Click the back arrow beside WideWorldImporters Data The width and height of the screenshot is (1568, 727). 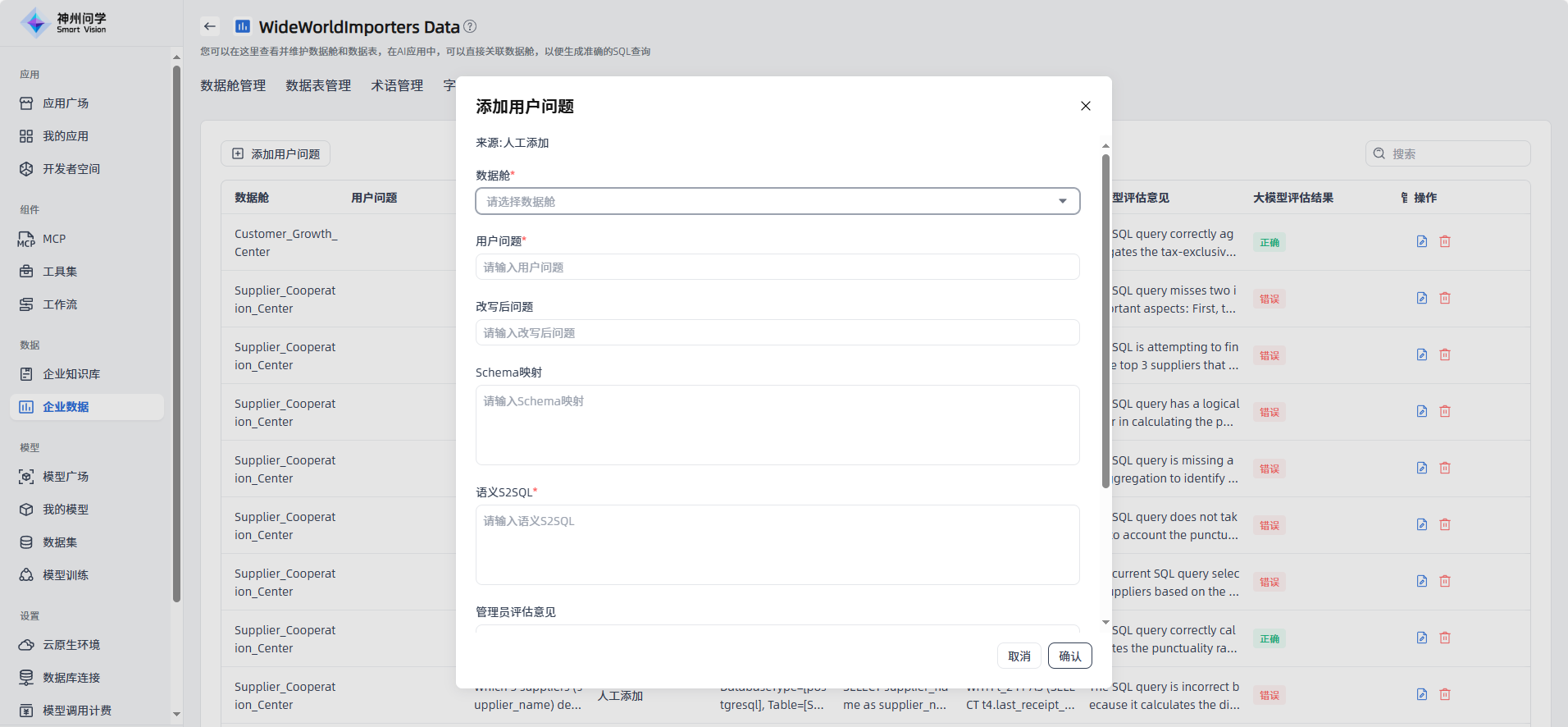pyautogui.click(x=210, y=26)
